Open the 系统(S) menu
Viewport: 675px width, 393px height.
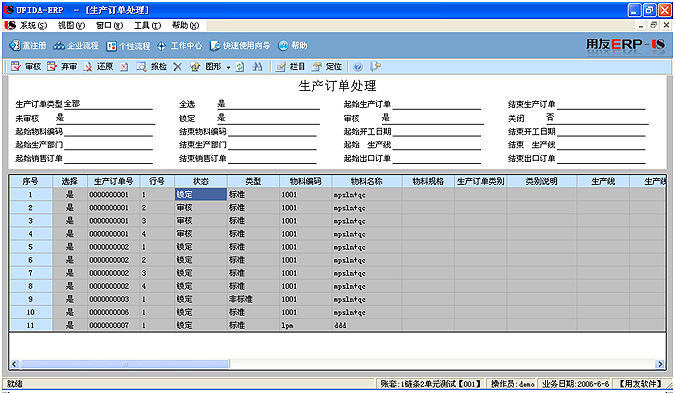point(33,25)
